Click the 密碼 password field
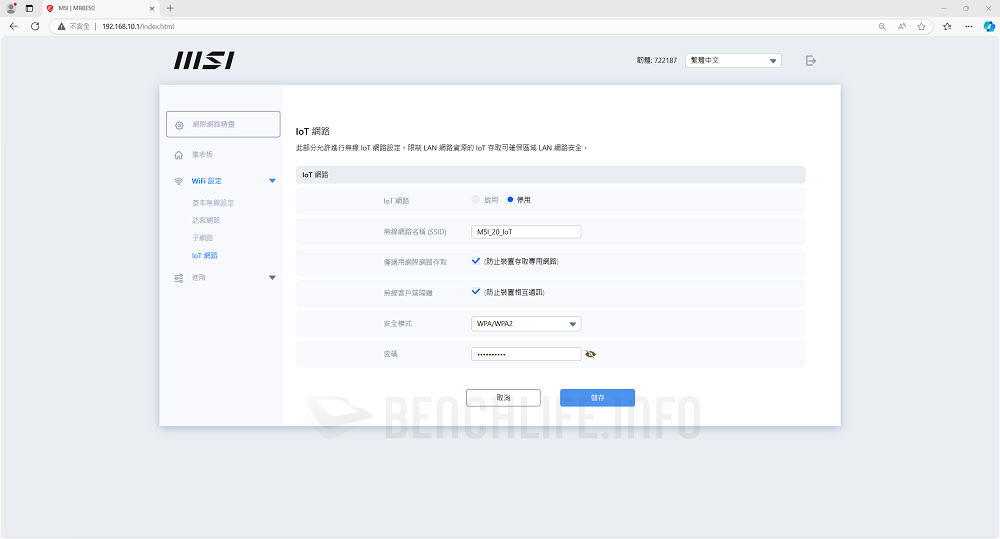Image resolution: width=1000 pixels, height=539 pixels. [526, 354]
